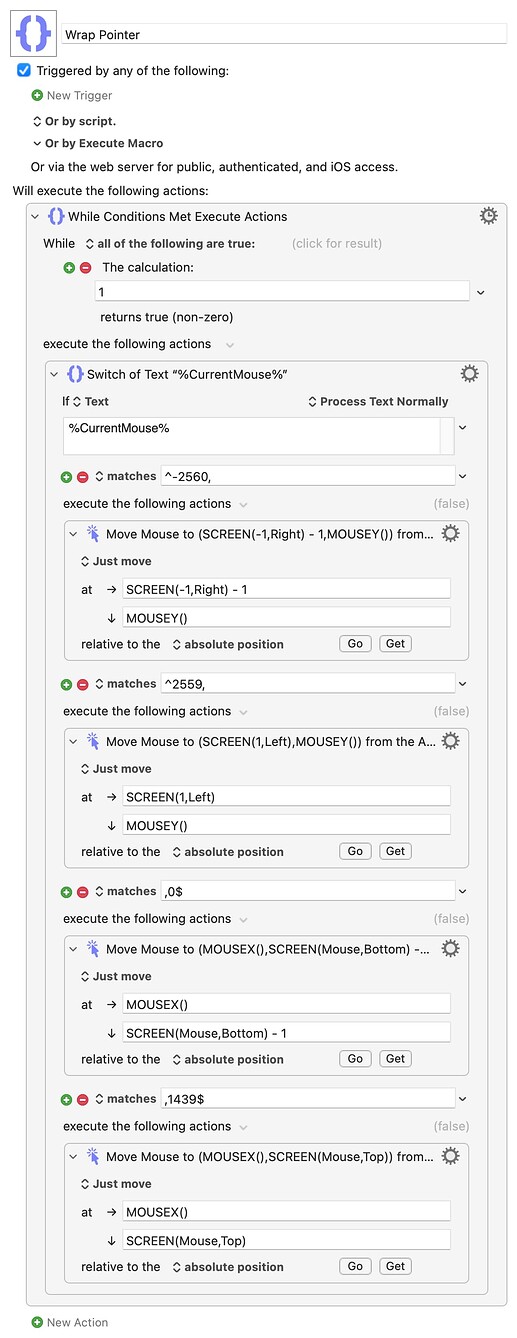Open gear menu of SCREEN(1,Left) Move Mouse action
The height and width of the screenshot is (1338, 517).
pos(450,741)
